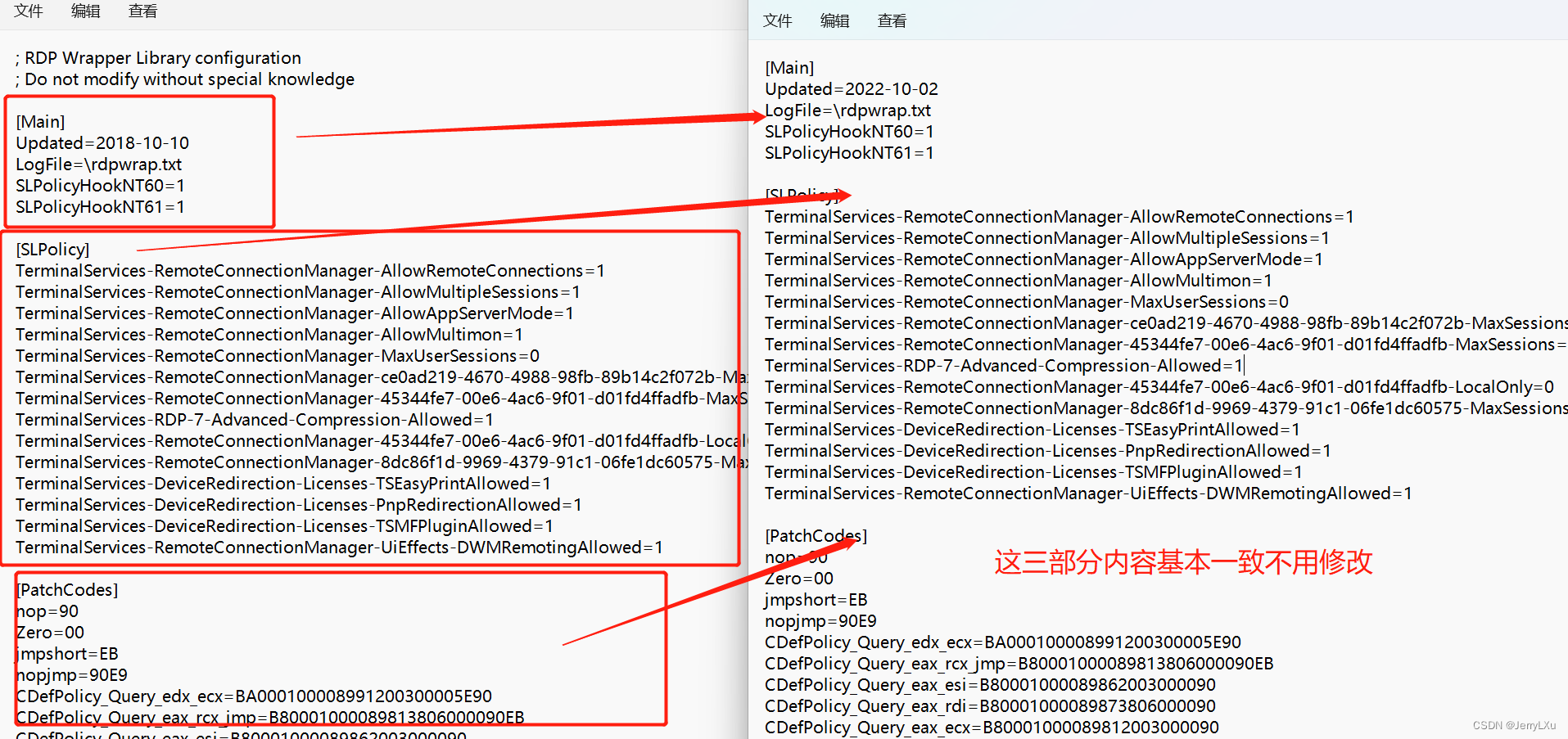Open the 文件 menu in the left Notepad window

point(29,11)
